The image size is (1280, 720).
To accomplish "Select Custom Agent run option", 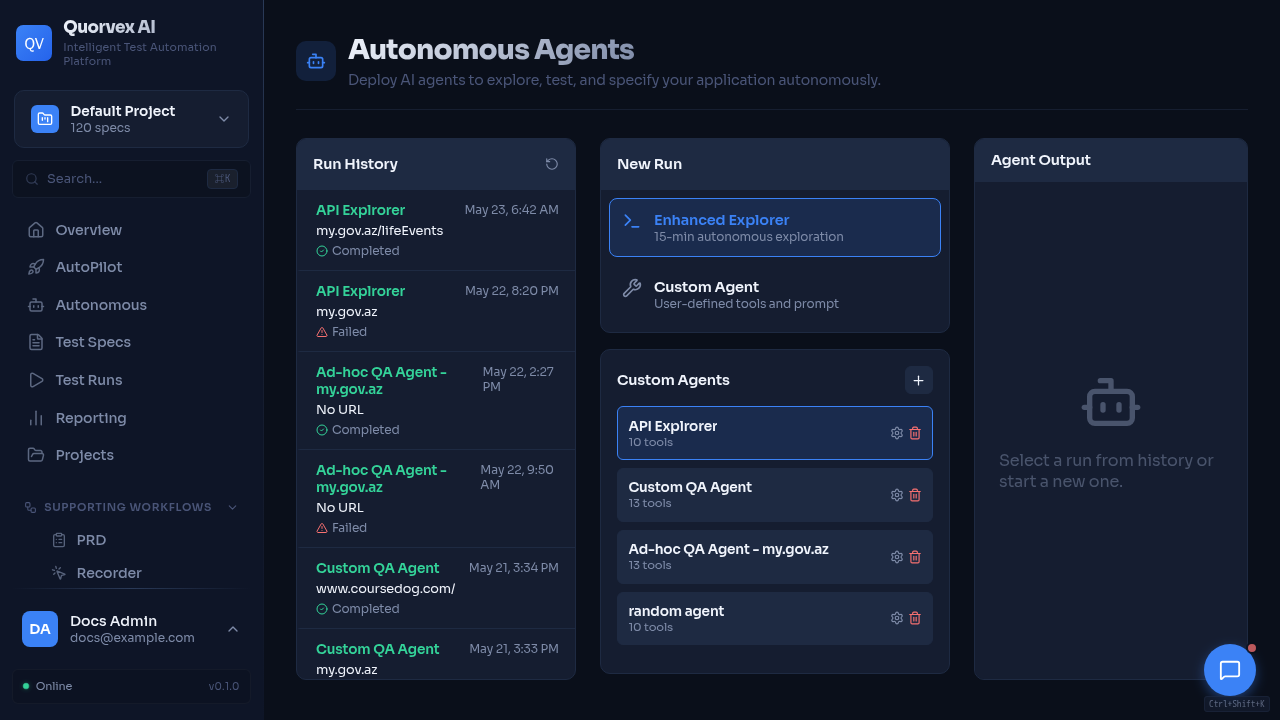I will pyautogui.click(x=775, y=294).
